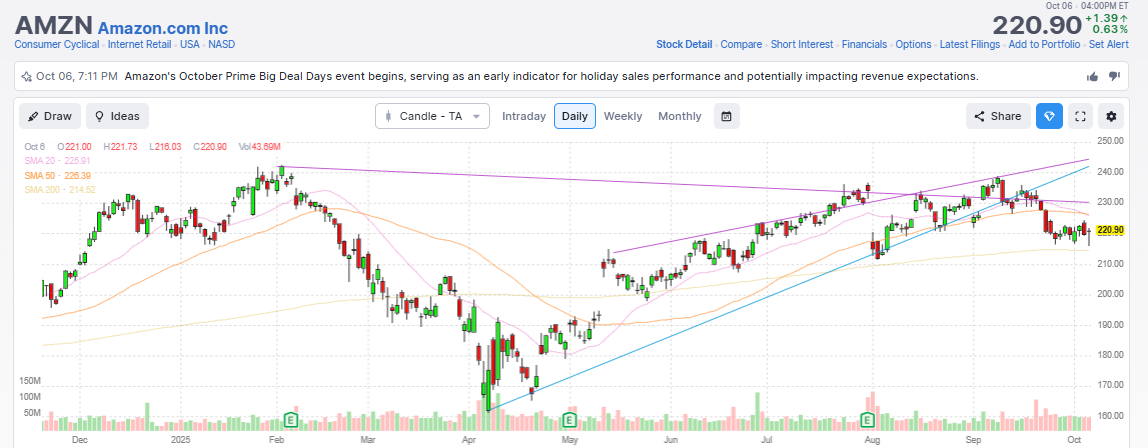Viewport: 1148px width, 448px height.
Task: Click the Oct 06 04:00PM ET timestamp
Action: (x=1086, y=6)
